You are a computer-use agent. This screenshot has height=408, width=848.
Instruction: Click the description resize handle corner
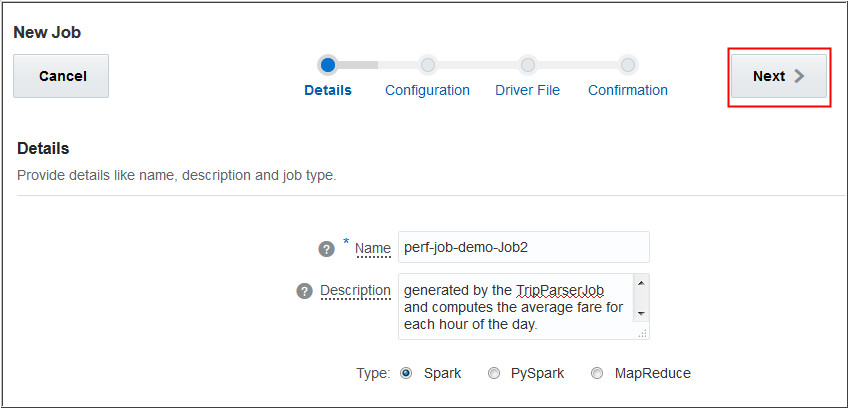pos(643,333)
